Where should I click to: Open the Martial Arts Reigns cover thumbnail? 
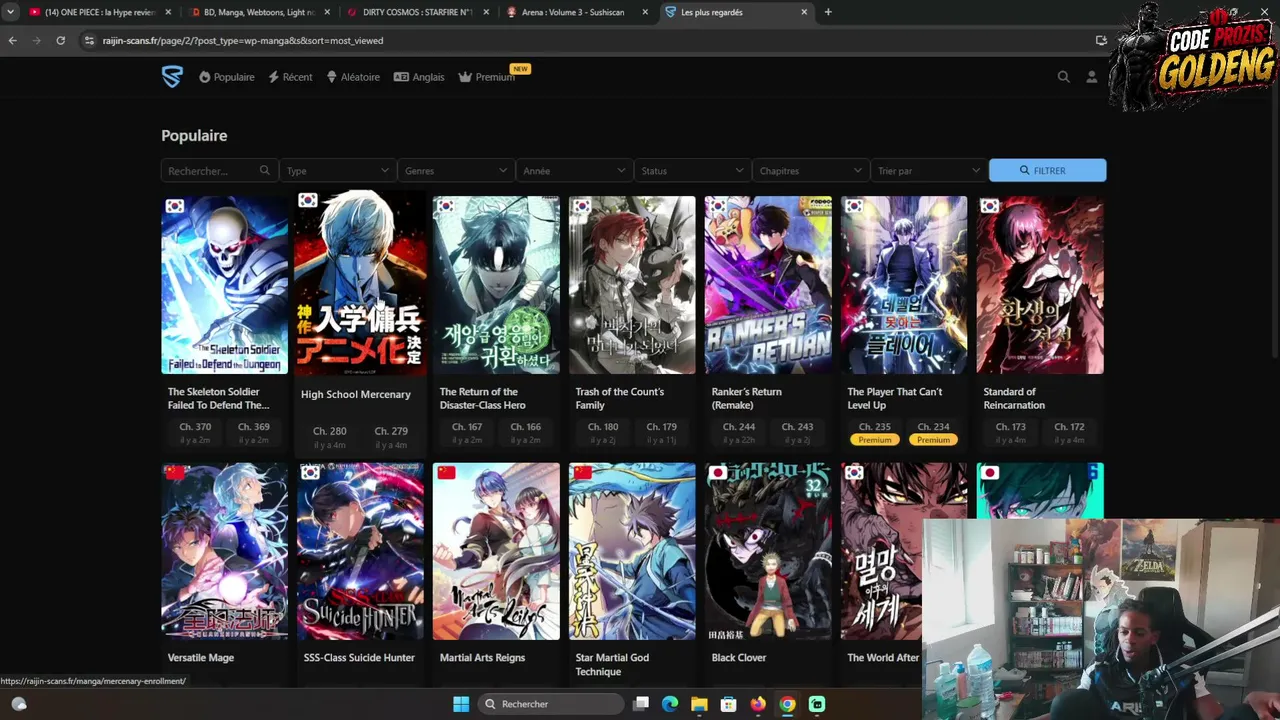click(x=496, y=551)
